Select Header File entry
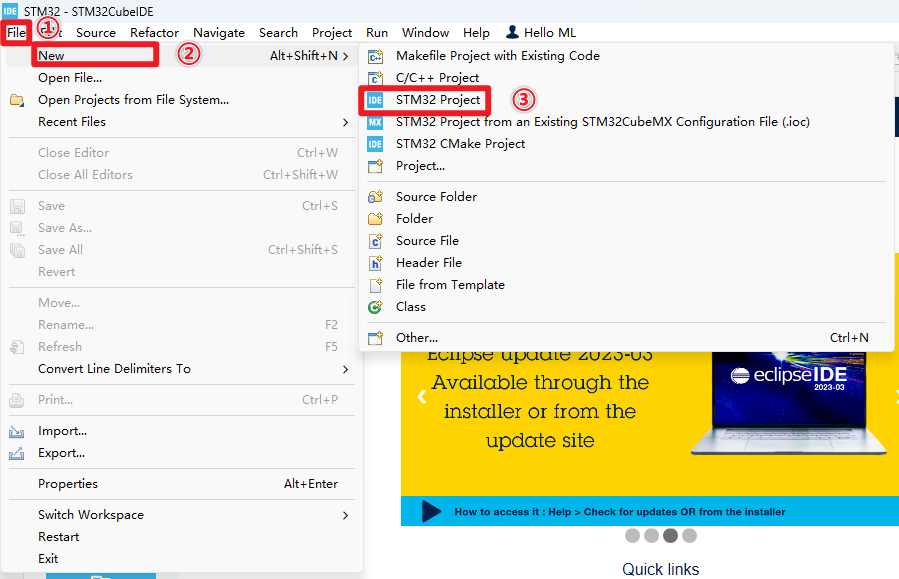The width and height of the screenshot is (899, 579). (625, 263)
